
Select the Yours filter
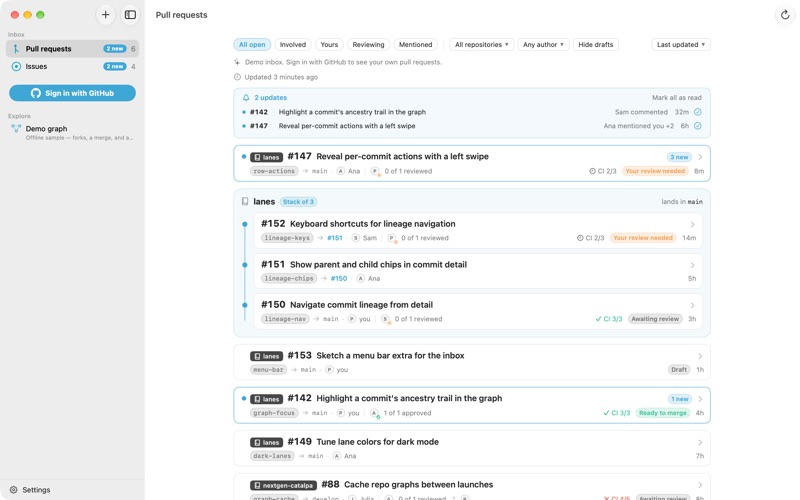[329, 44]
